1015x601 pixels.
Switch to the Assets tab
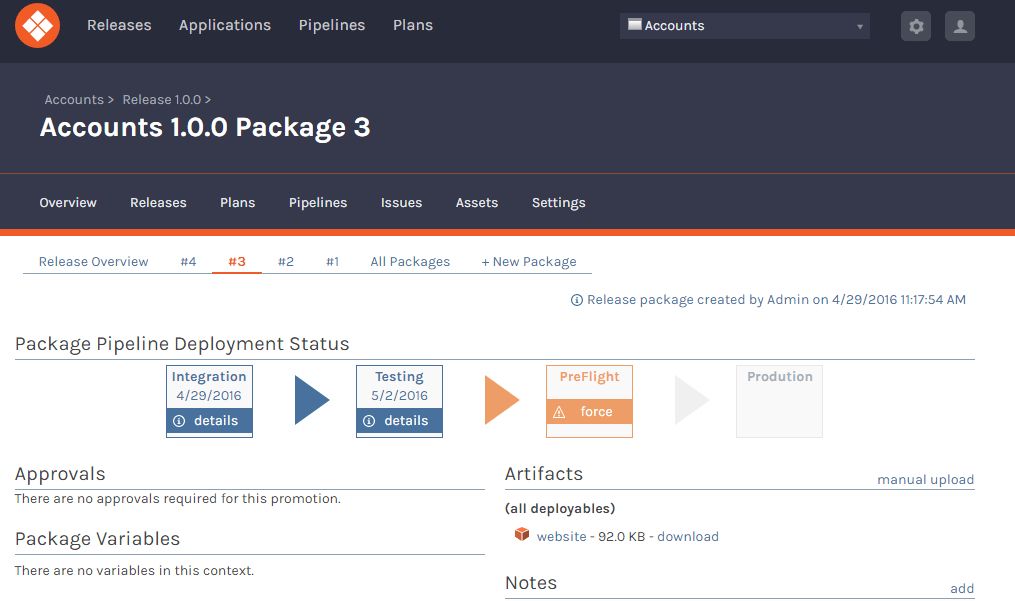[x=477, y=202]
